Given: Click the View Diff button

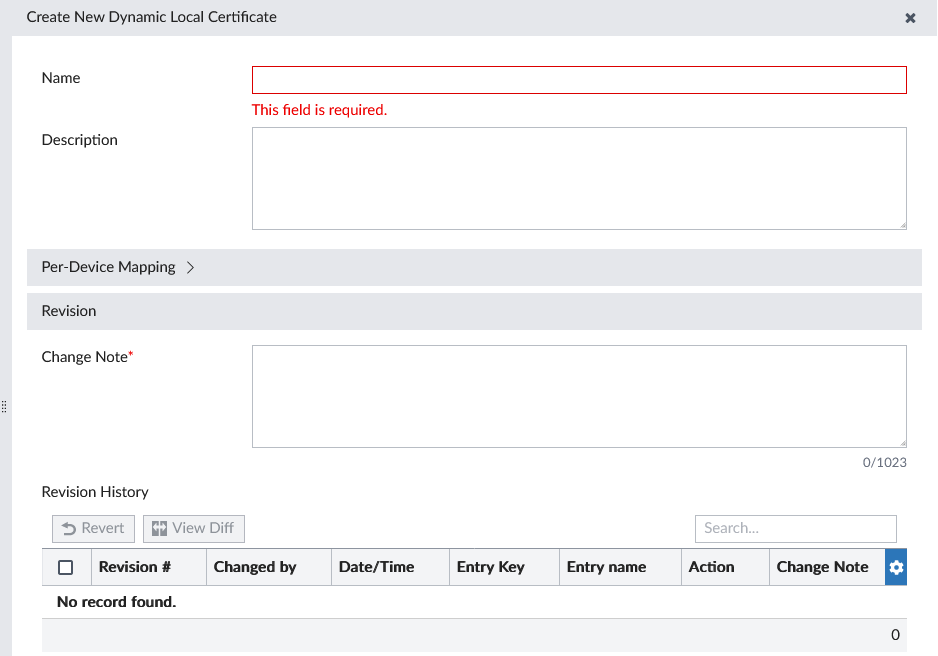Looking at the screenshot, I should [x=193, y=529].
